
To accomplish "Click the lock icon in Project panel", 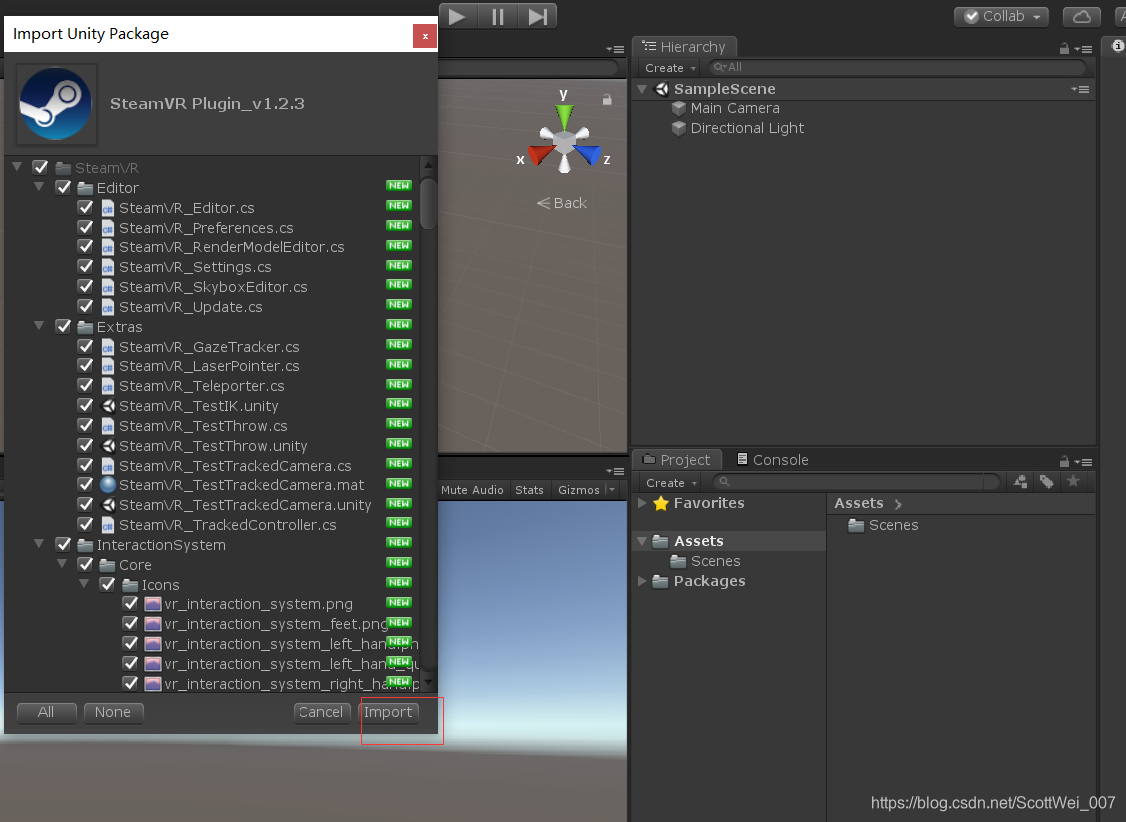I will pos(1064,462).
